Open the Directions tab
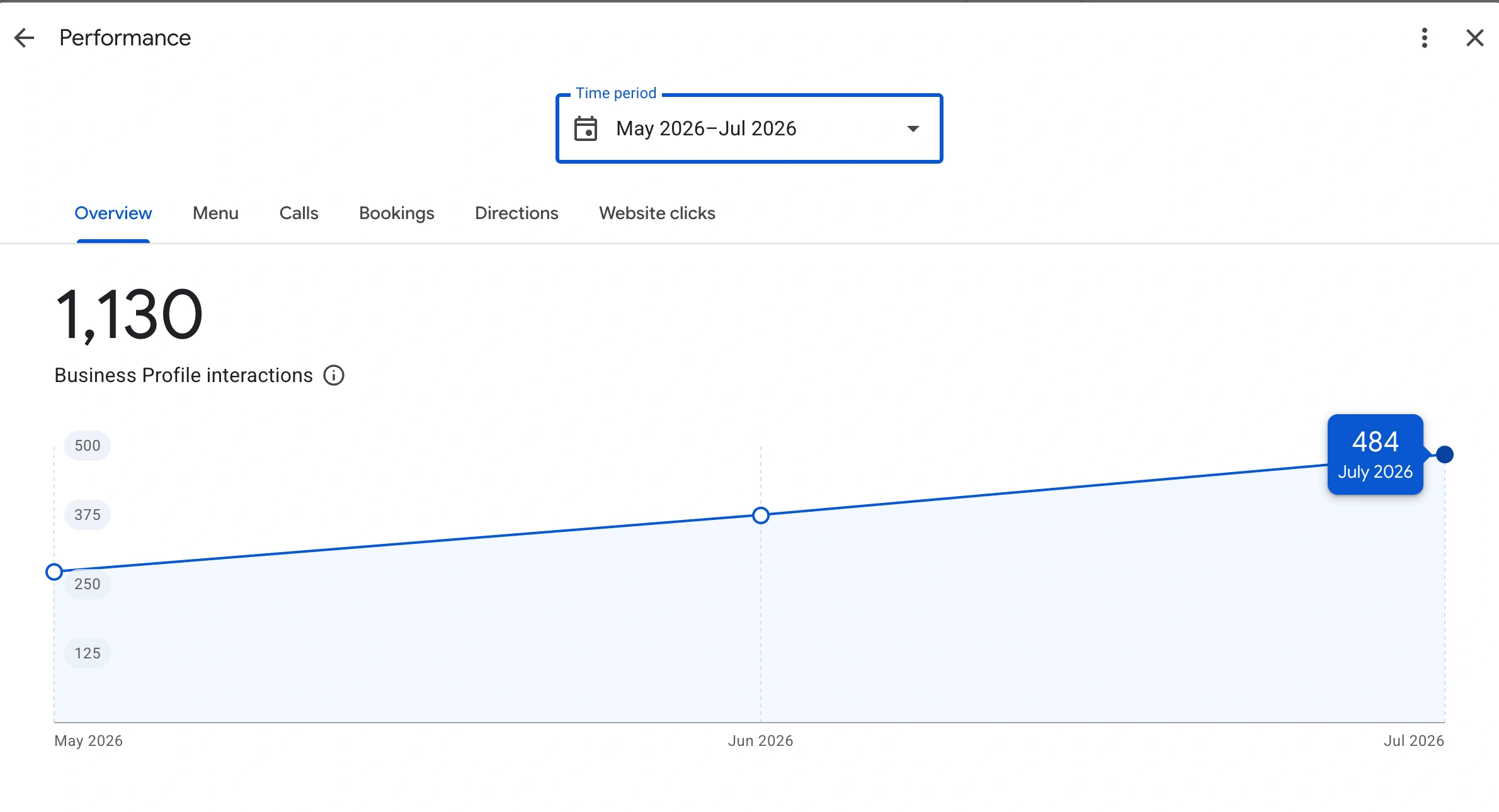 (x=516, y=213)
